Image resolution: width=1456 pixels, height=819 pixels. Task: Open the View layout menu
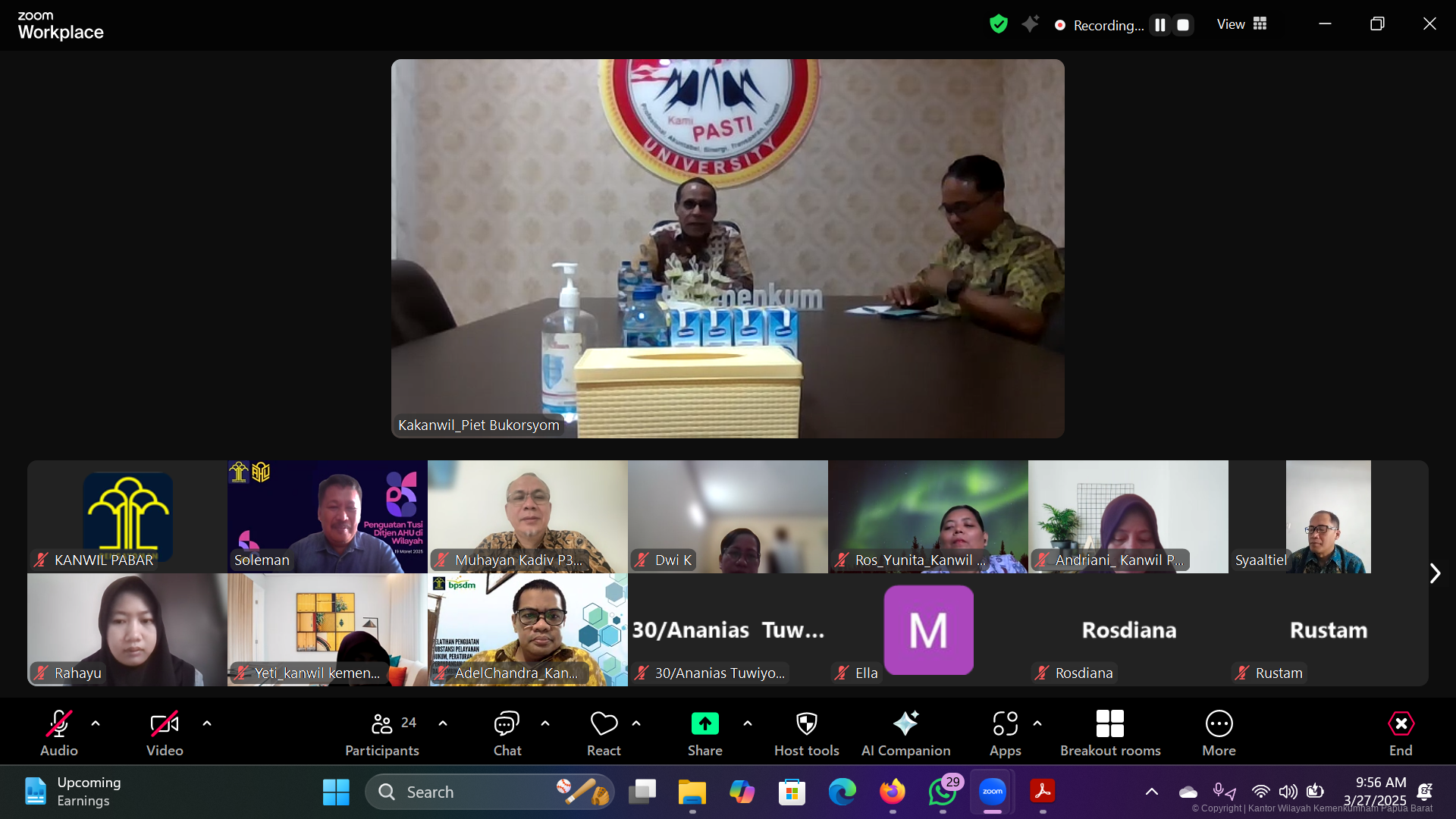1241,24
